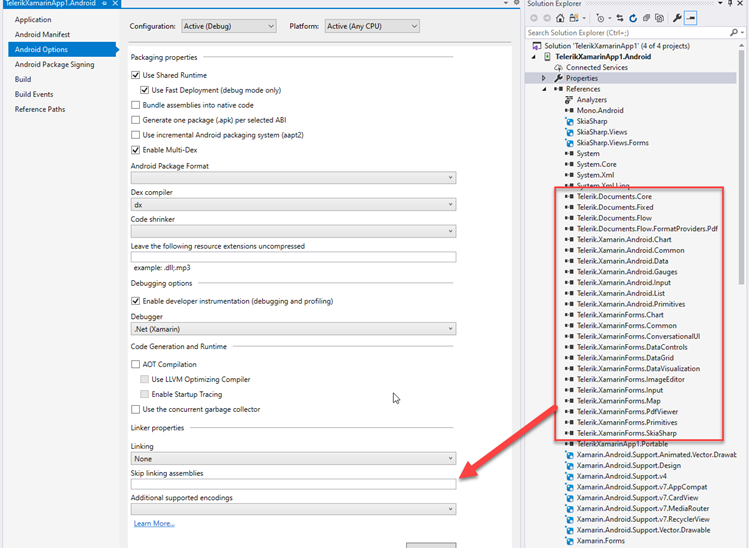Click the Properties wrench icon in the tree
The image size is (749, 548).
click(558, 78)
